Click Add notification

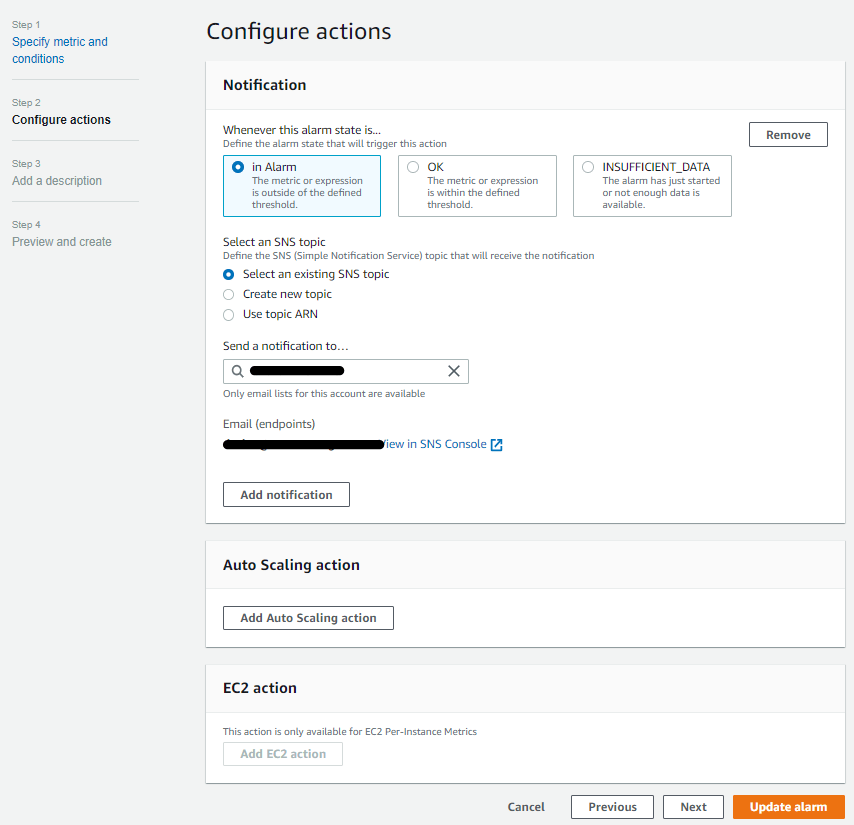tap(286, 494)
